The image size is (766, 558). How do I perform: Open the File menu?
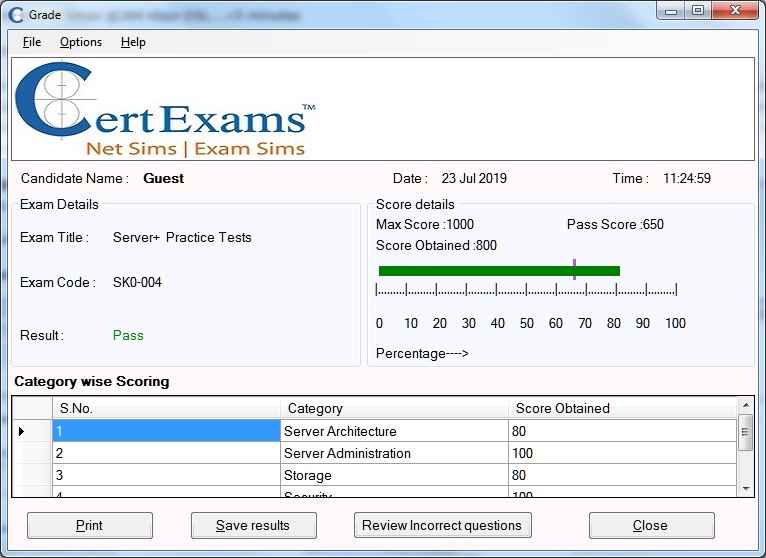point(32,42)
